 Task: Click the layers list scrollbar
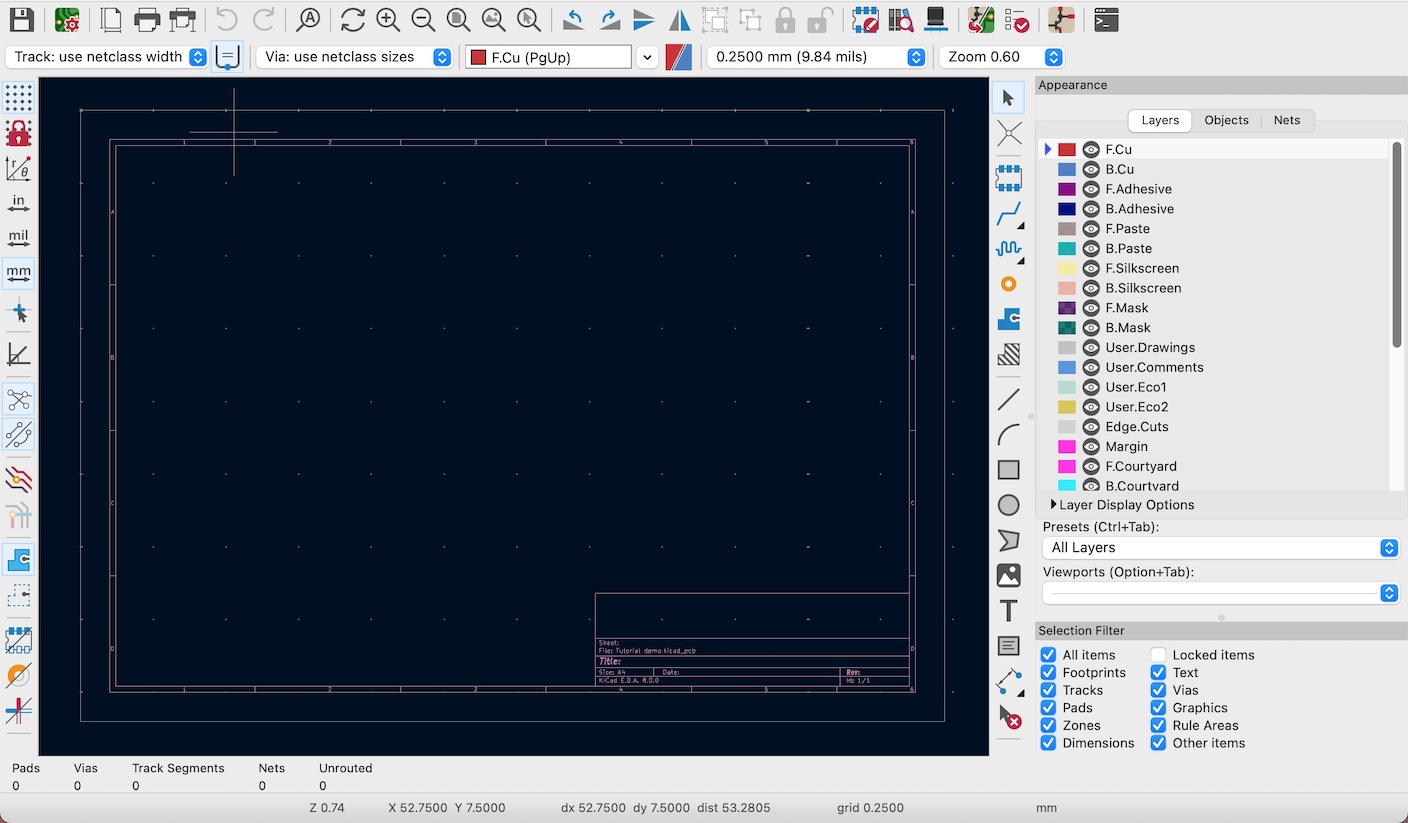(1397, 245)
